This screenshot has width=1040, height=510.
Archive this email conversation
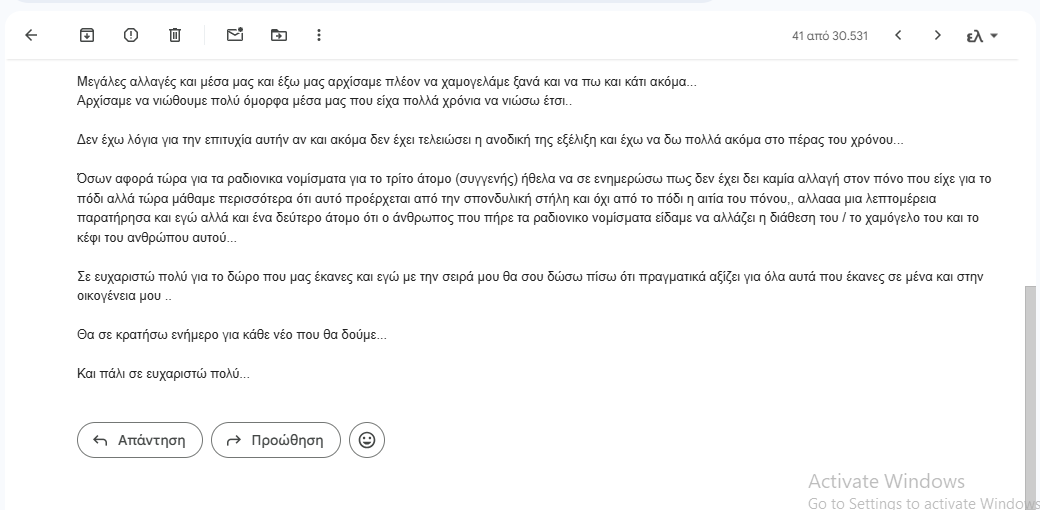pyautogui.click(x=87, y=35)
